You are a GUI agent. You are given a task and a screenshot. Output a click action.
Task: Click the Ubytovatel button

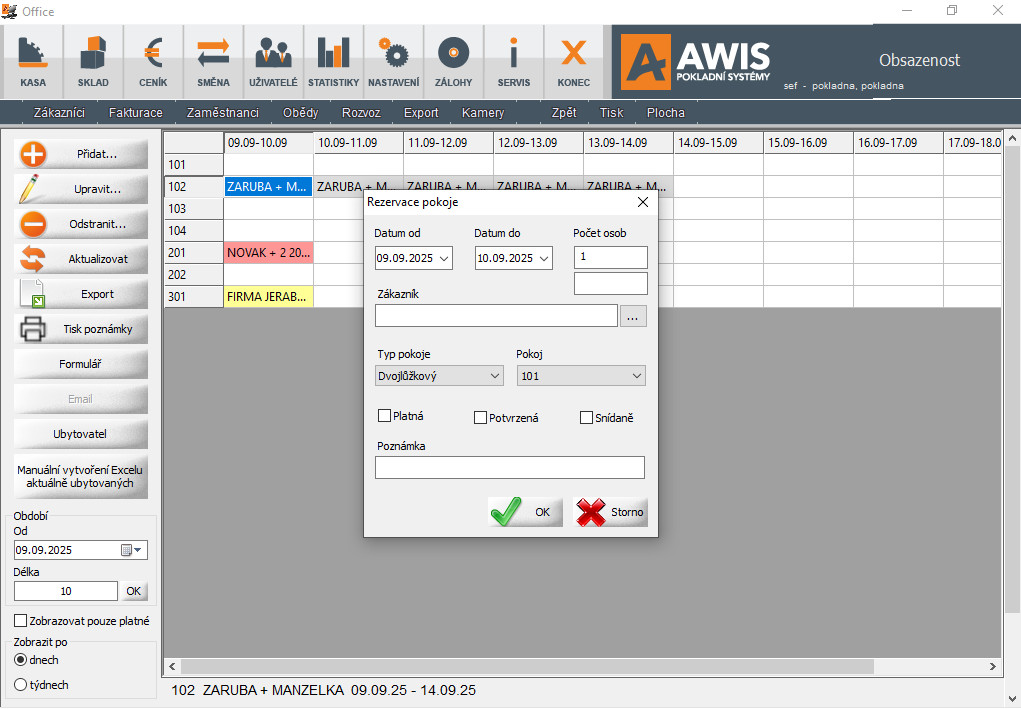click(x=81, y=434)
